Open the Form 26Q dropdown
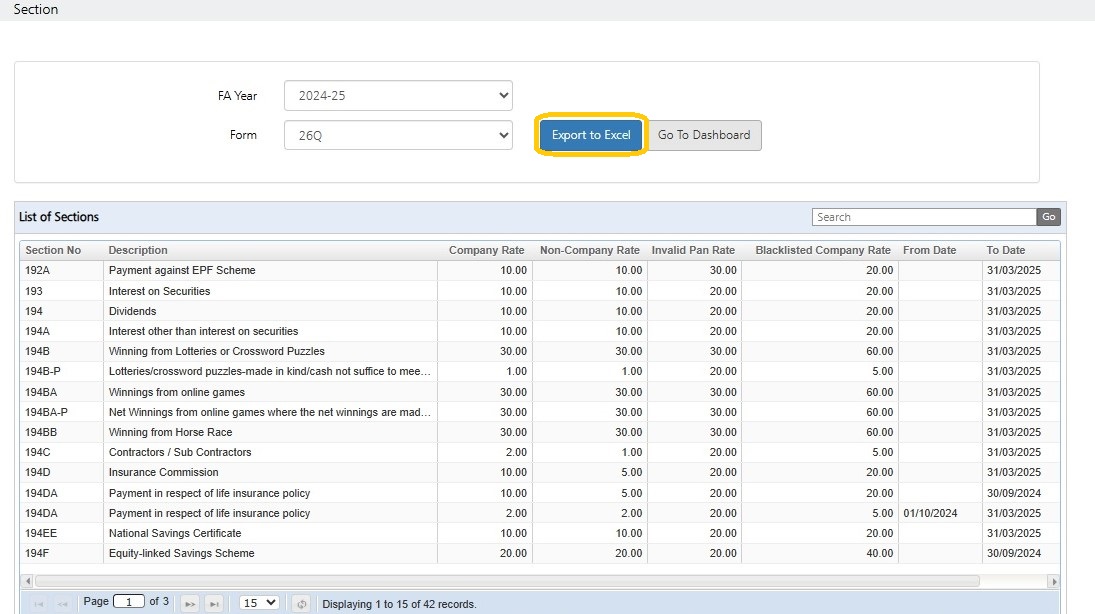The image size is (1095, 614). tap(398, 135)
